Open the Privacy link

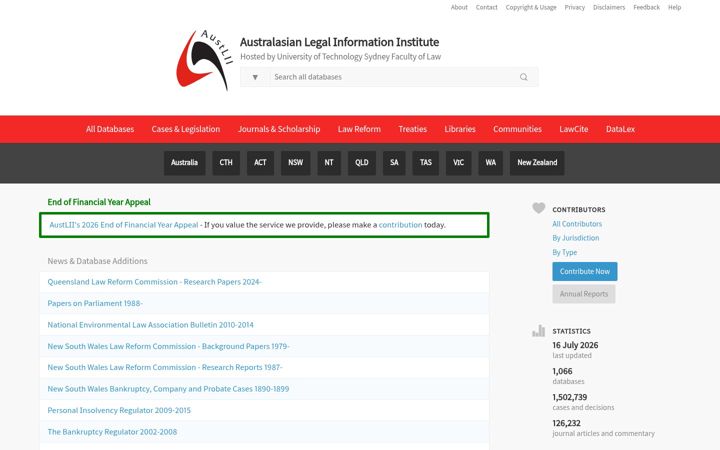point(574,7)
